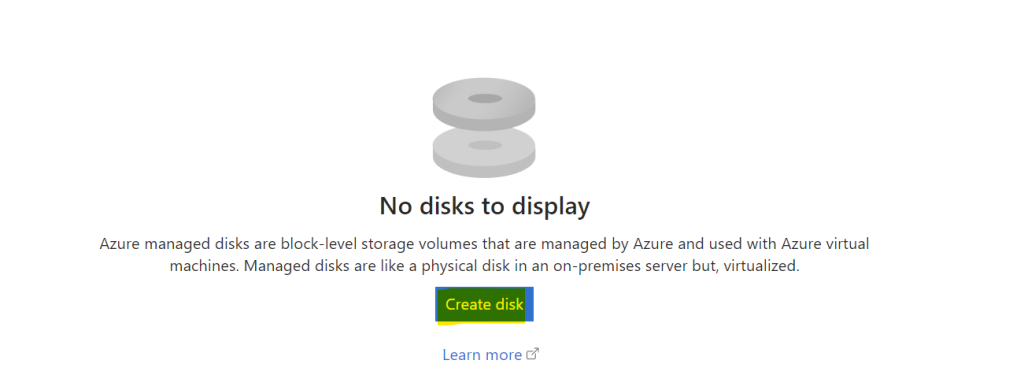The image size is (1024, 390).
Task: Click the hole of the upper disk graphic
Action: (x=485, y=99)
